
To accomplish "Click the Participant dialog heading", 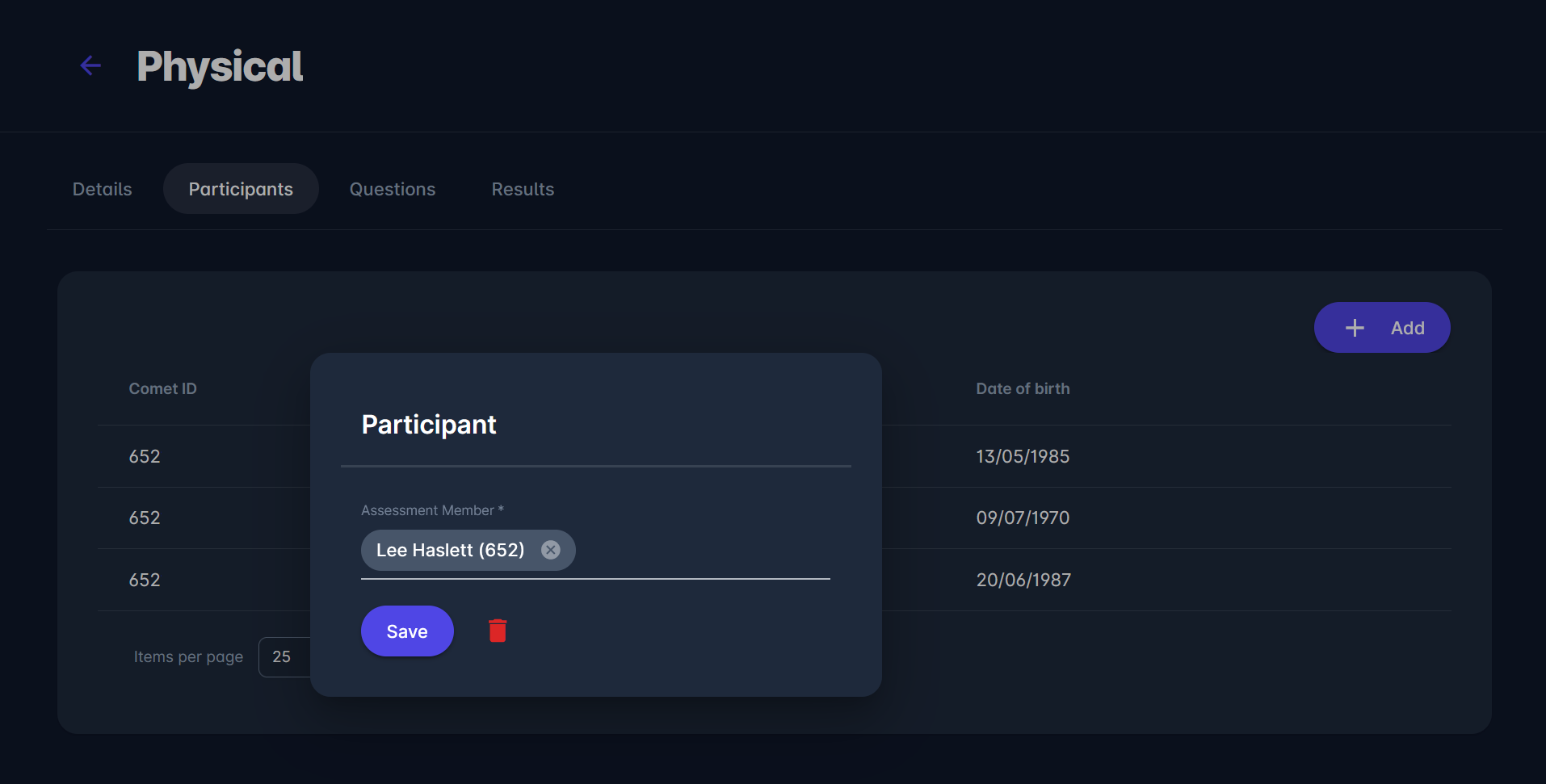I will (429, 425).
